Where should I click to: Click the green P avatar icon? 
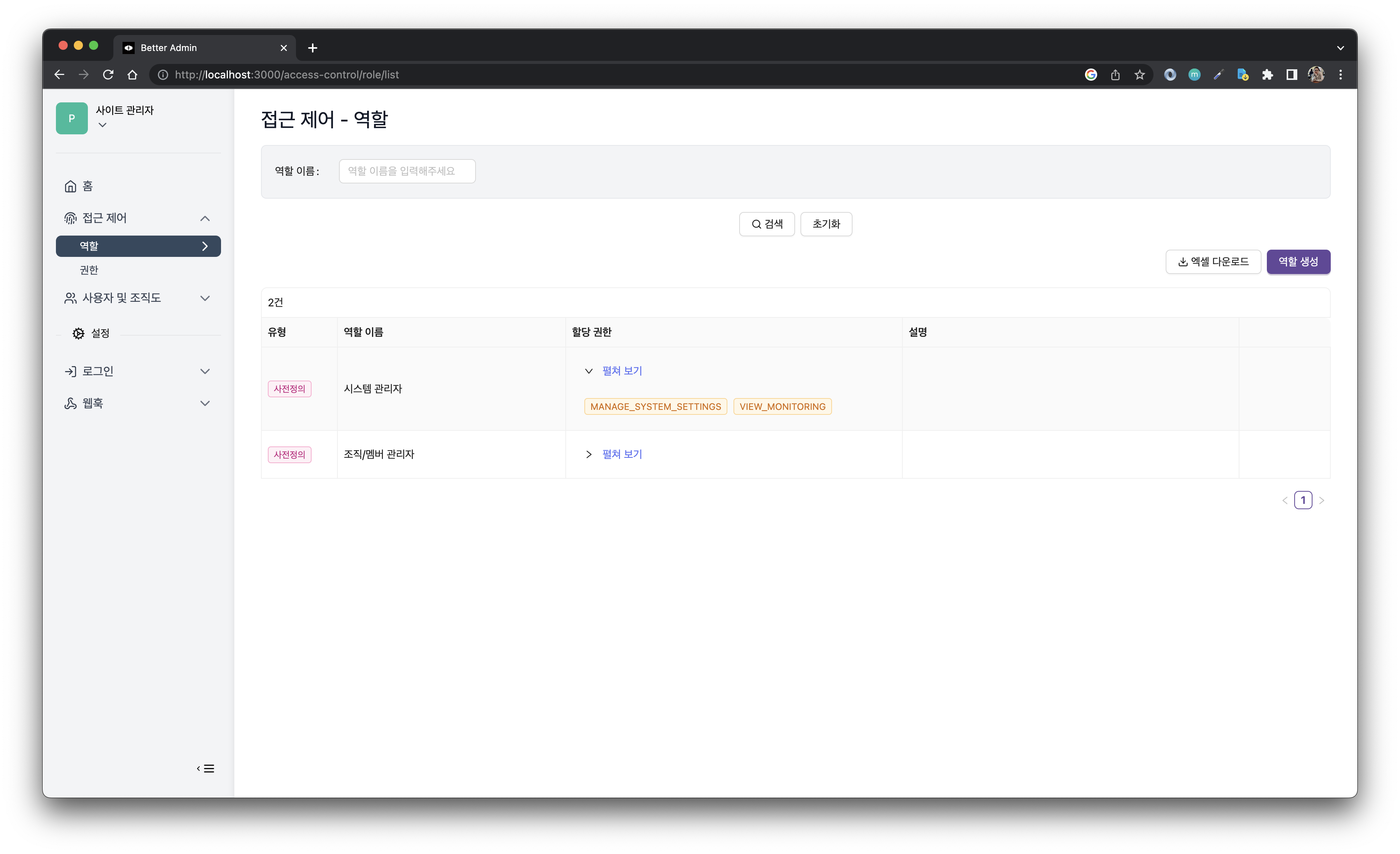point(72,118)
